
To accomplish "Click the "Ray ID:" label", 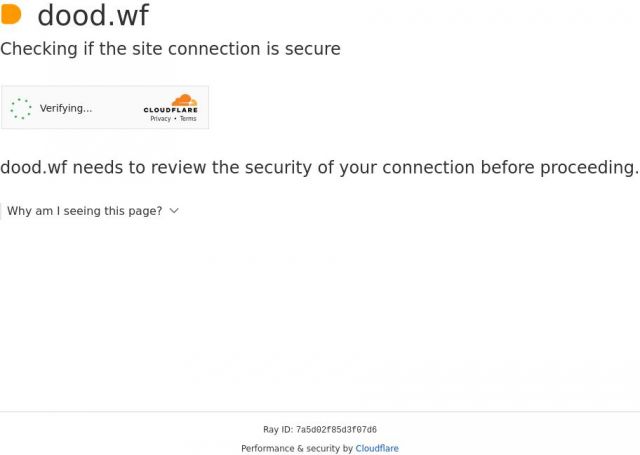I will 277,430.
